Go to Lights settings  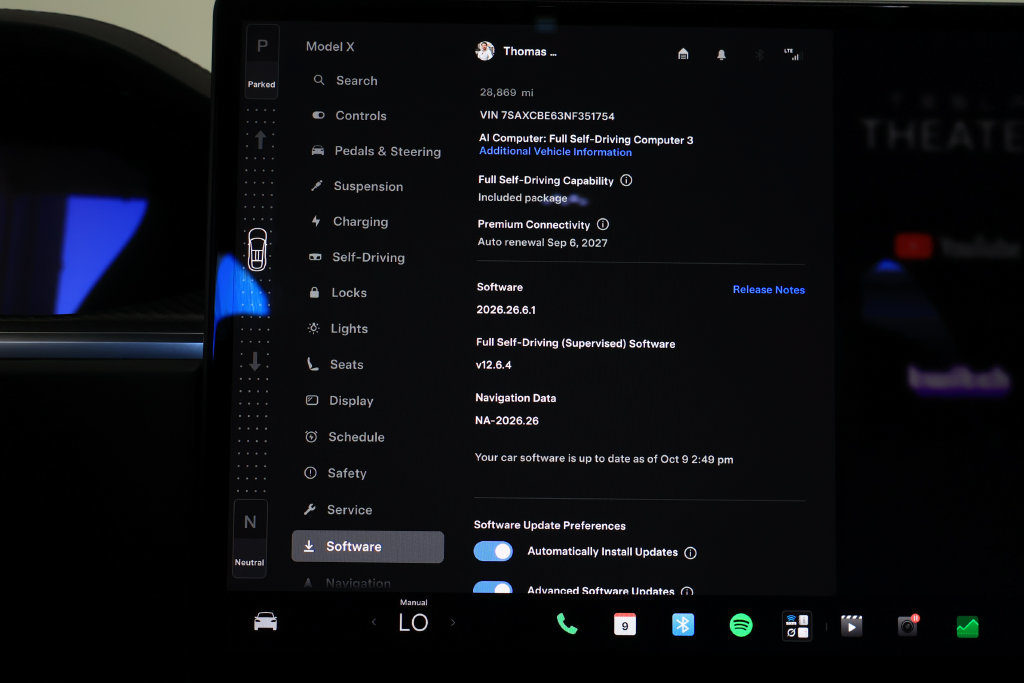[338, 328]
